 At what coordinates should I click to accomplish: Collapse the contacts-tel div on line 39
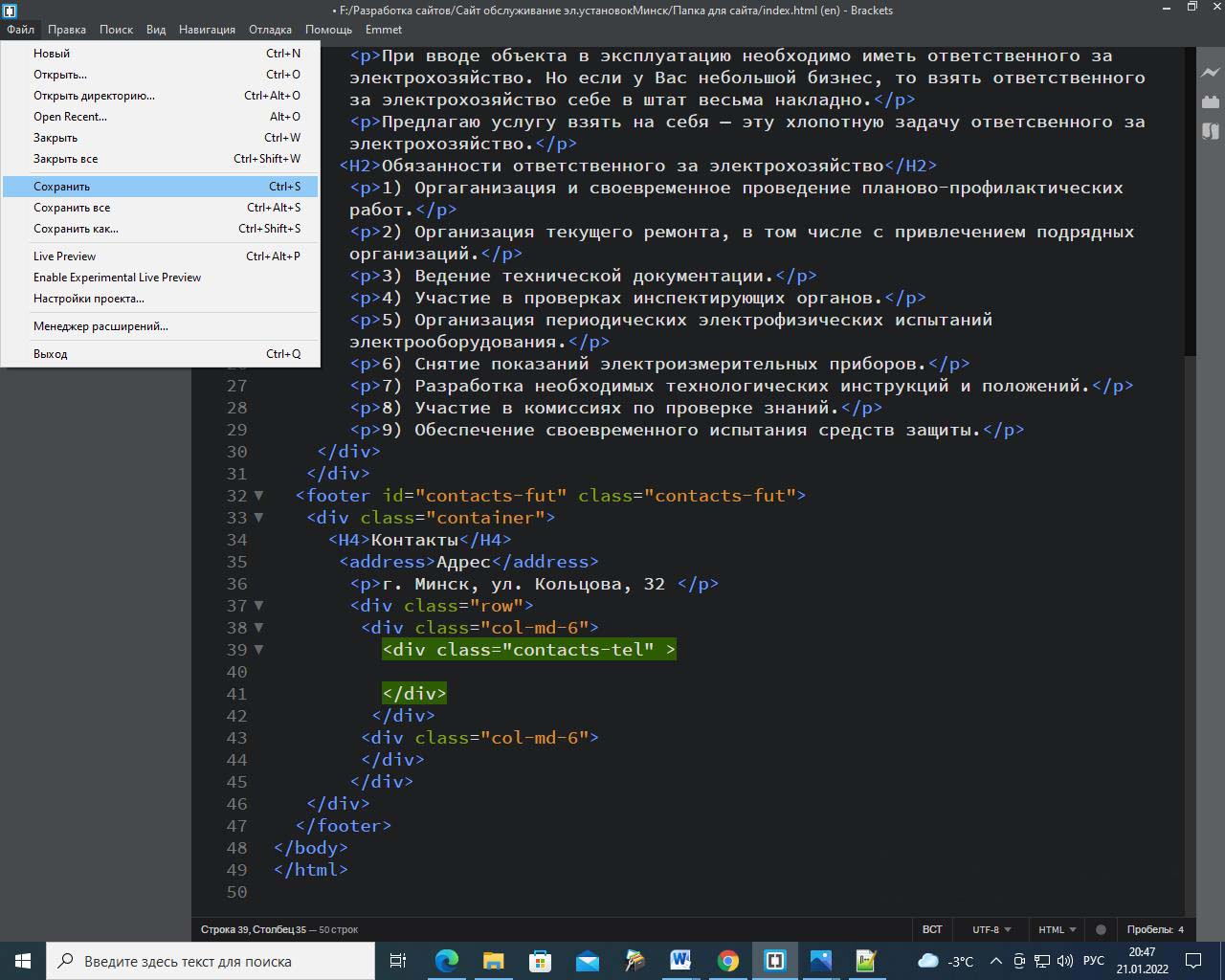[258, 650]
